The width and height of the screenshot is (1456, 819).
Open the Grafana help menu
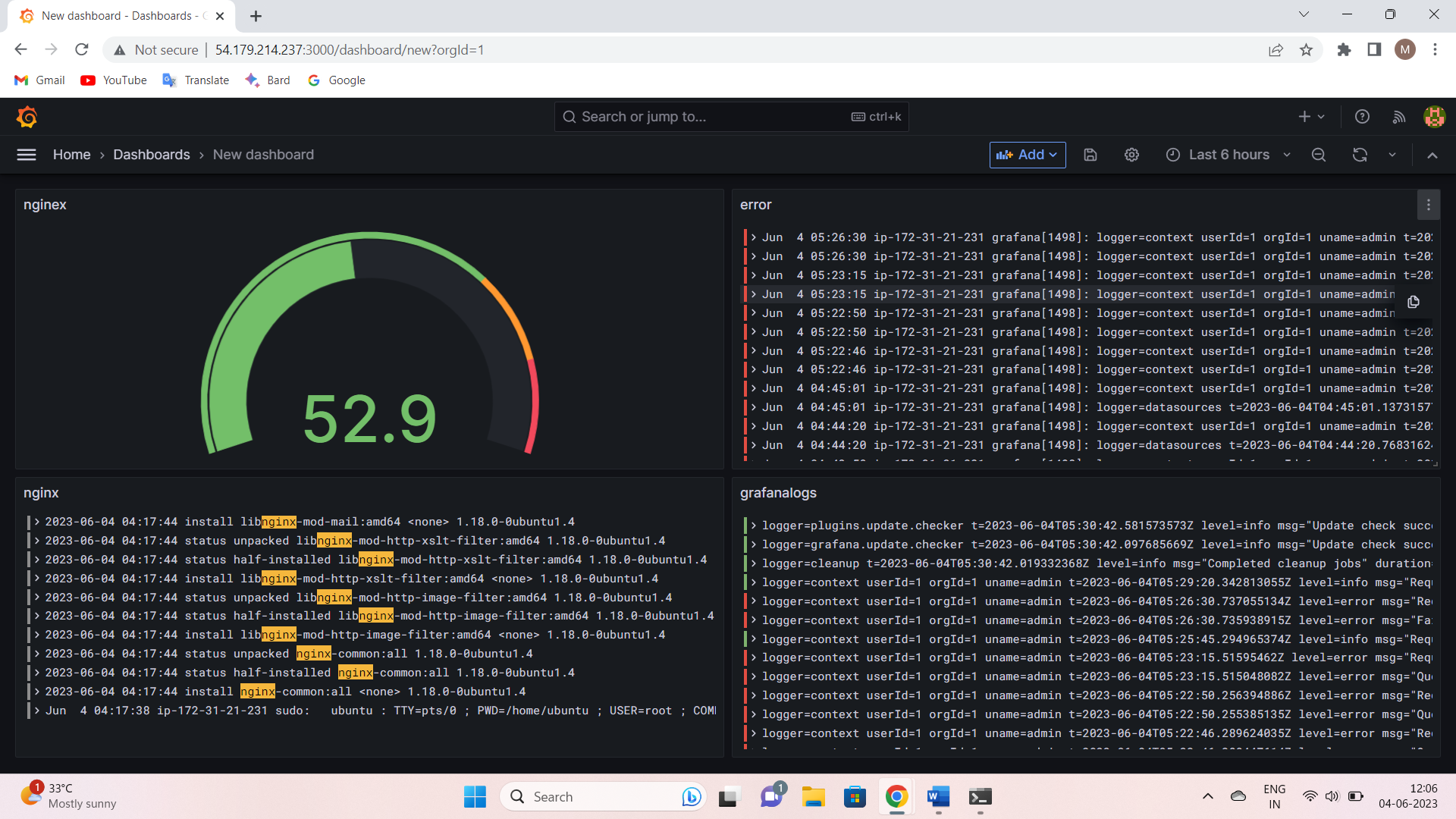click(1362, 116)
